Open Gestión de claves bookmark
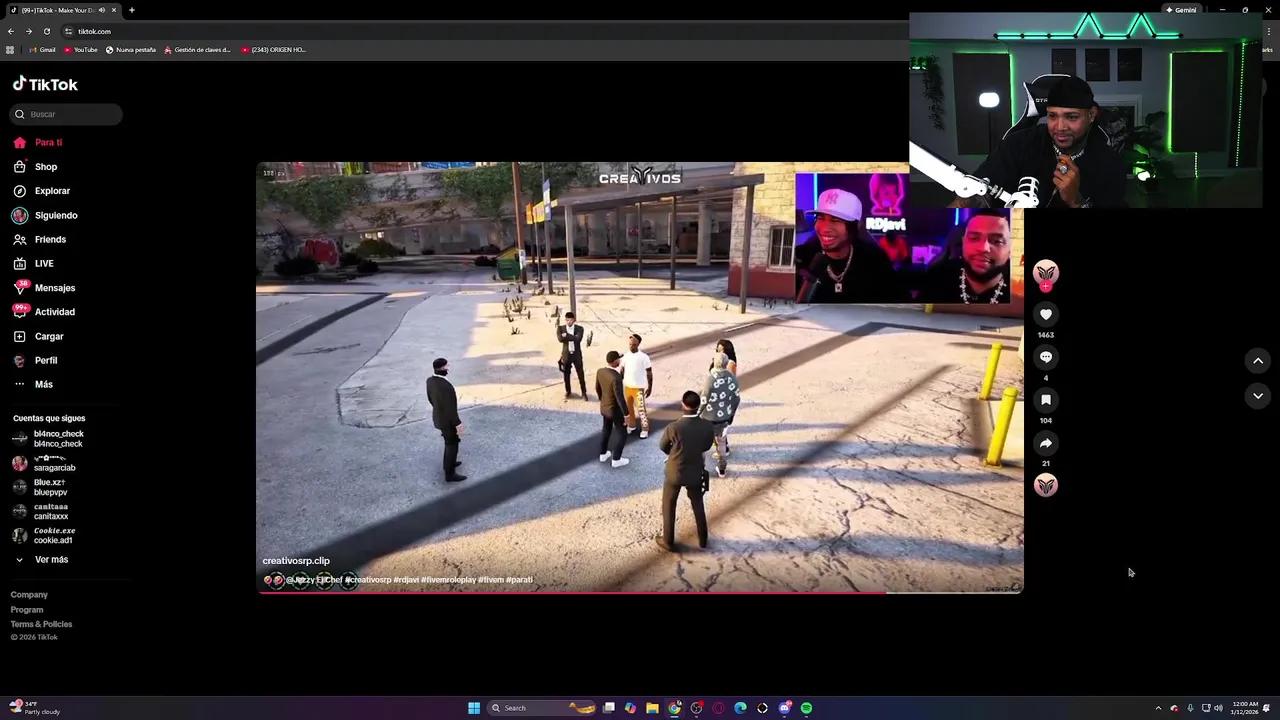The image size is (1280, 720). pos(197,49)
